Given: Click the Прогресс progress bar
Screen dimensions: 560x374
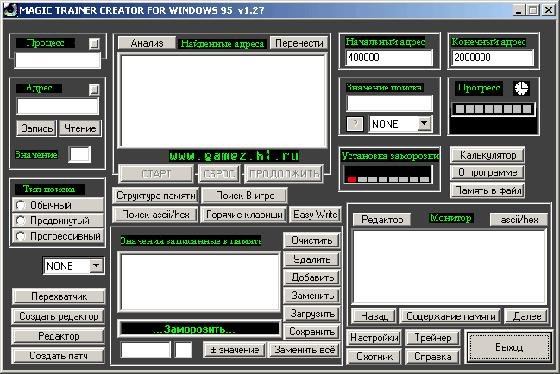Looking at the screenshot, I should (x=493, y=109).
